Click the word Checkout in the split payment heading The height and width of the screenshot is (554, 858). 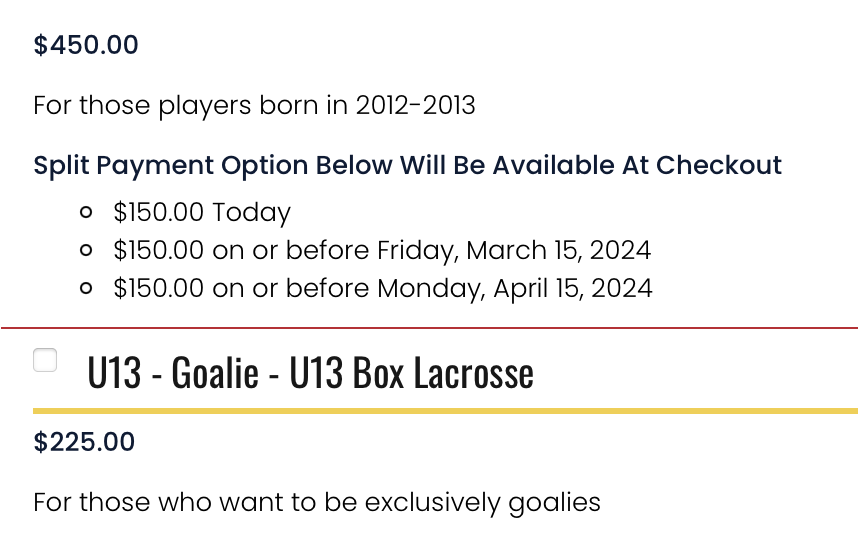pyautogui.click(x=719, y=165)
